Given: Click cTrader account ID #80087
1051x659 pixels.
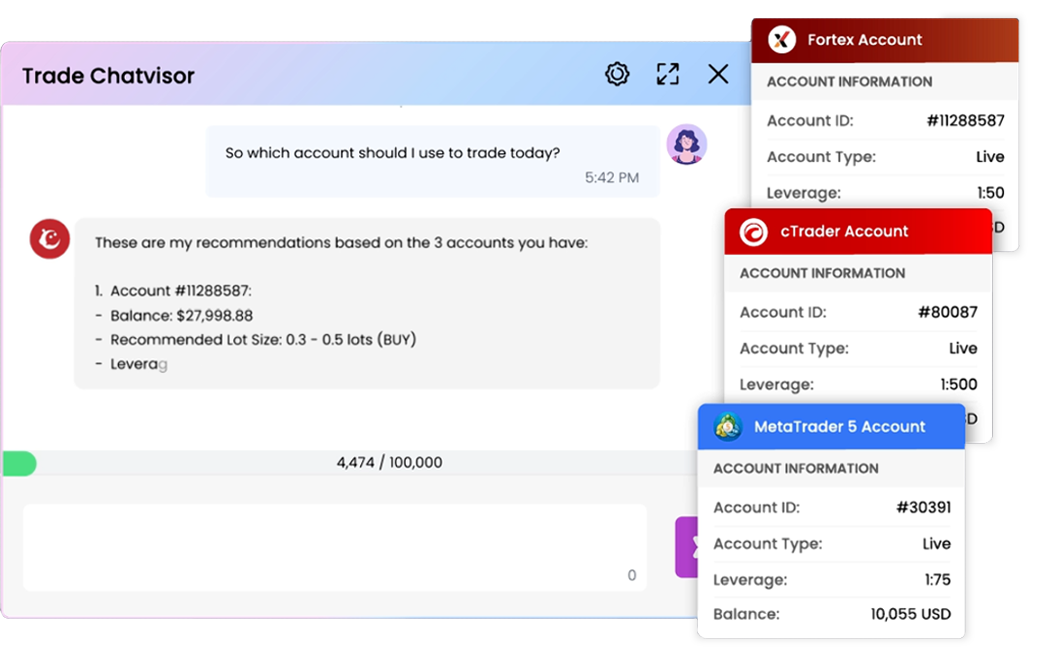Looking at the screenshot, I should tap(947, 312).
